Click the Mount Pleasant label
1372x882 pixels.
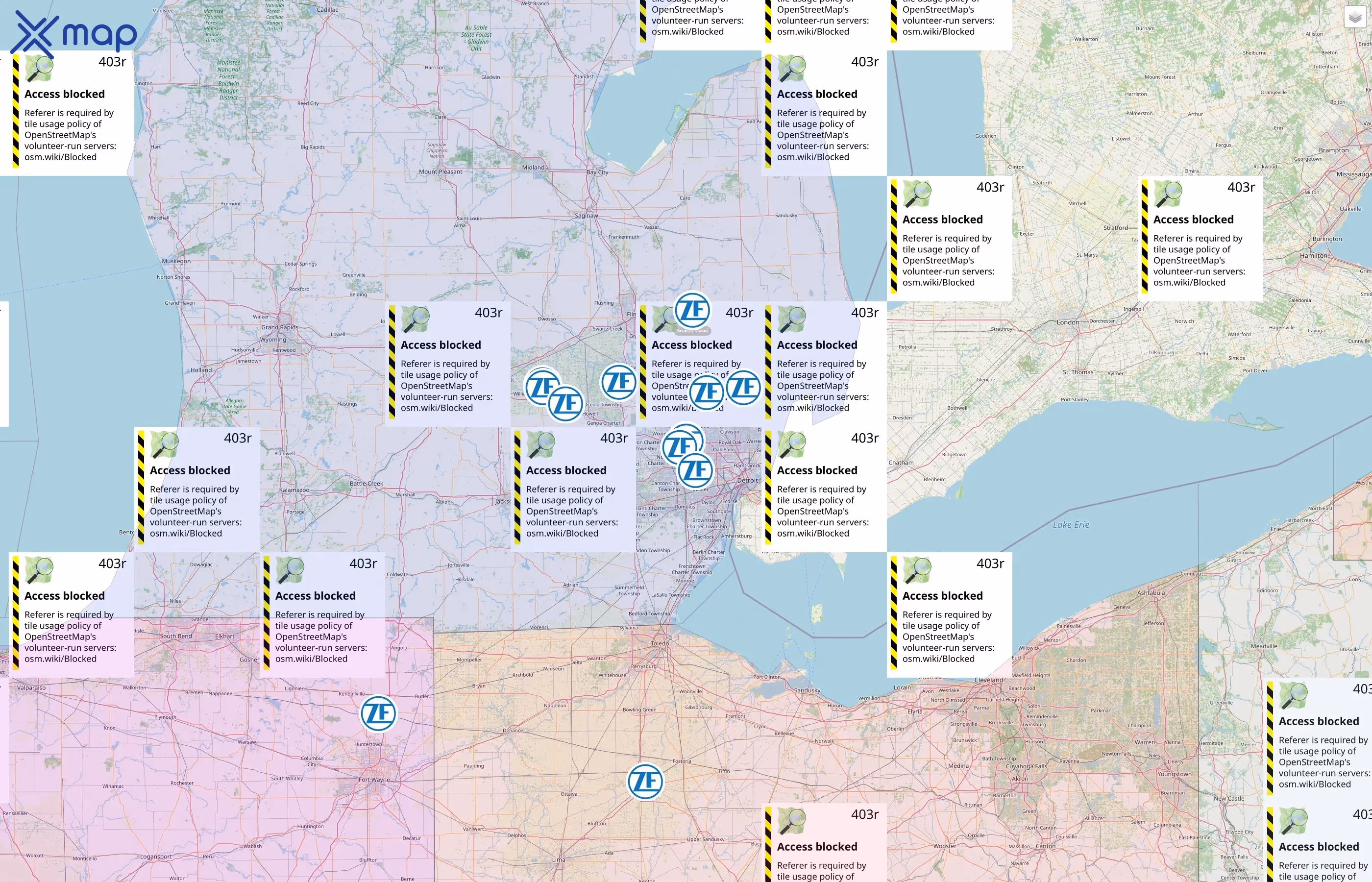point(441,172)
